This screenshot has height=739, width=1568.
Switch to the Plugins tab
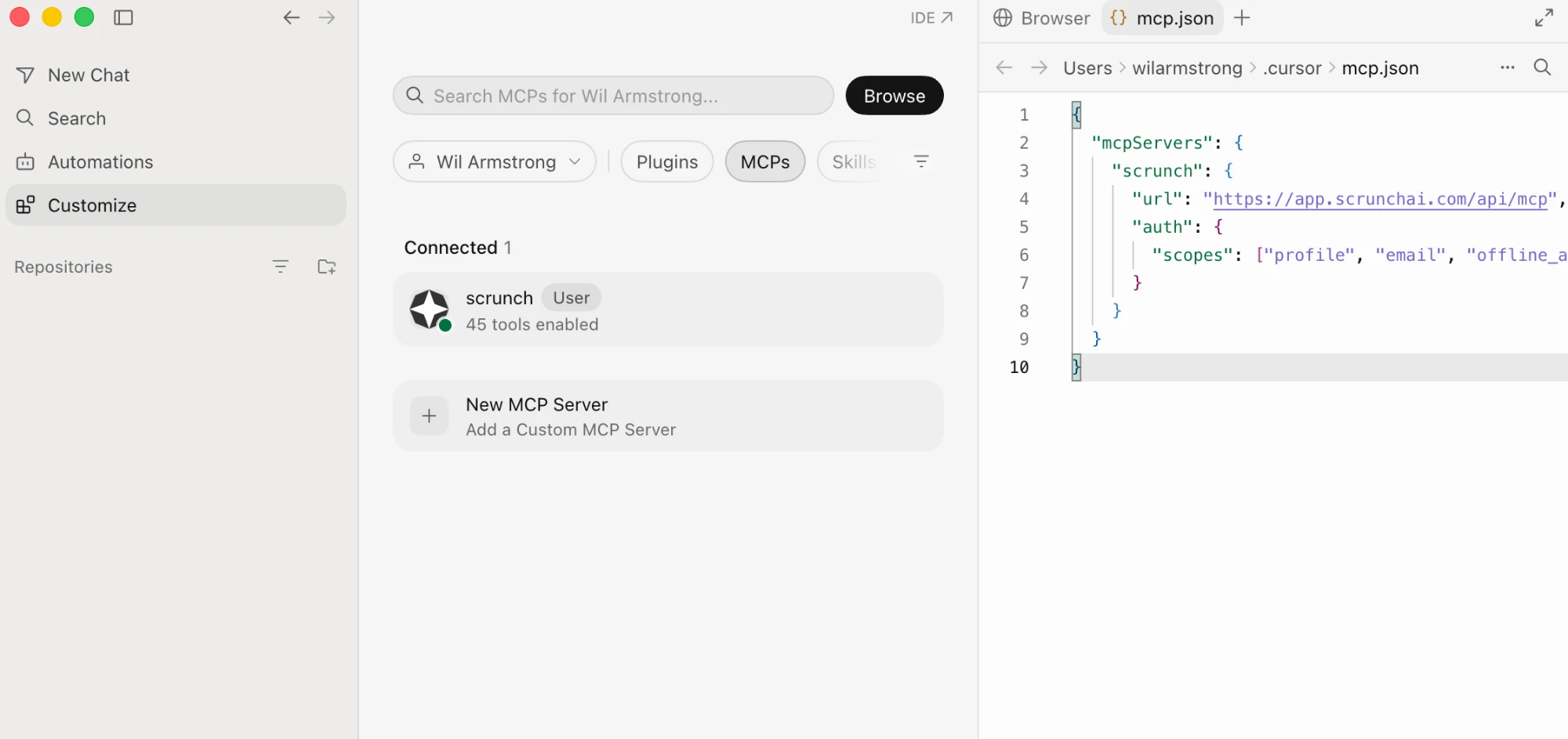click(667, 161)
